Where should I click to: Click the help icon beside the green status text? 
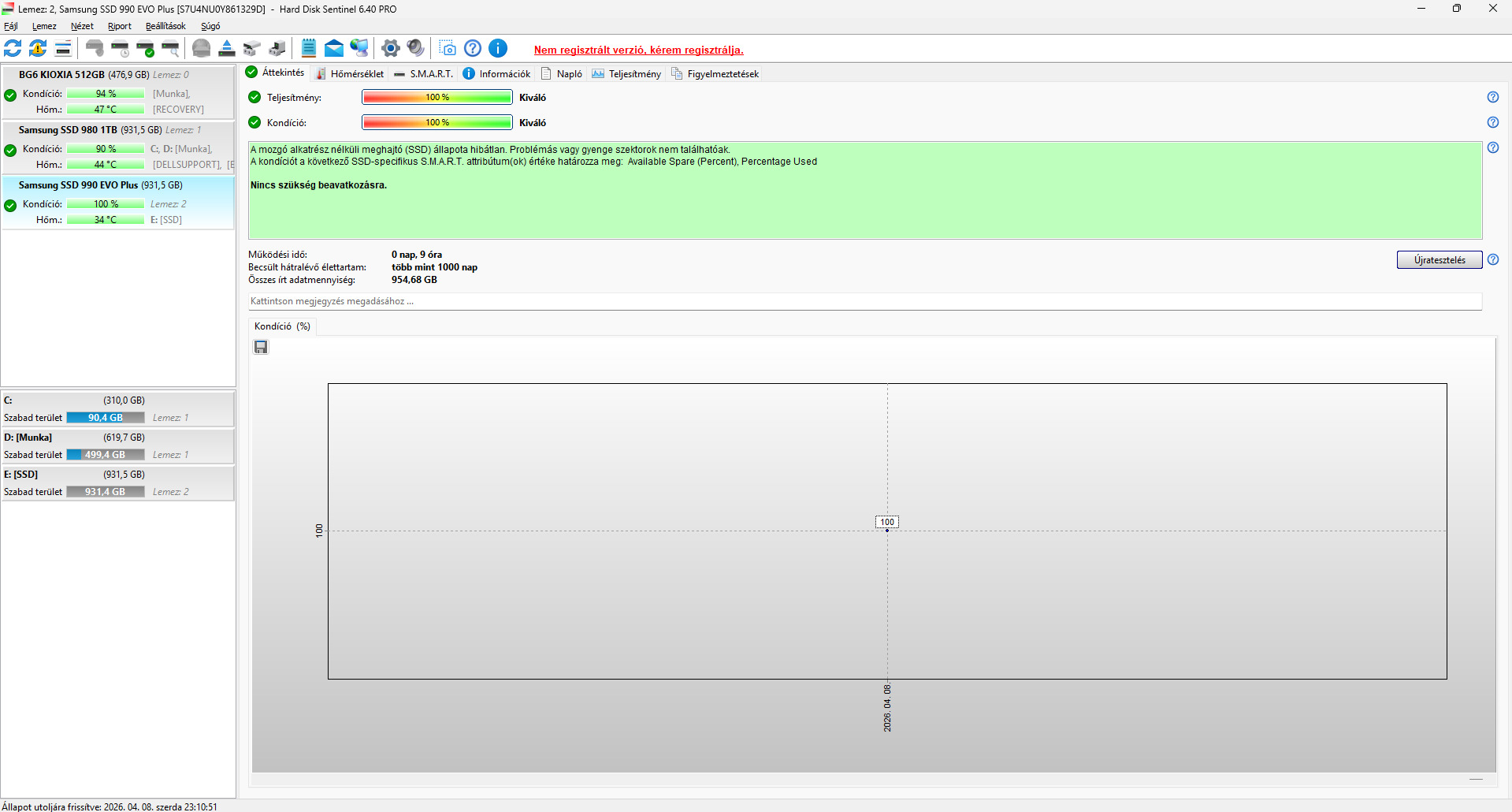pos(1493,147)
